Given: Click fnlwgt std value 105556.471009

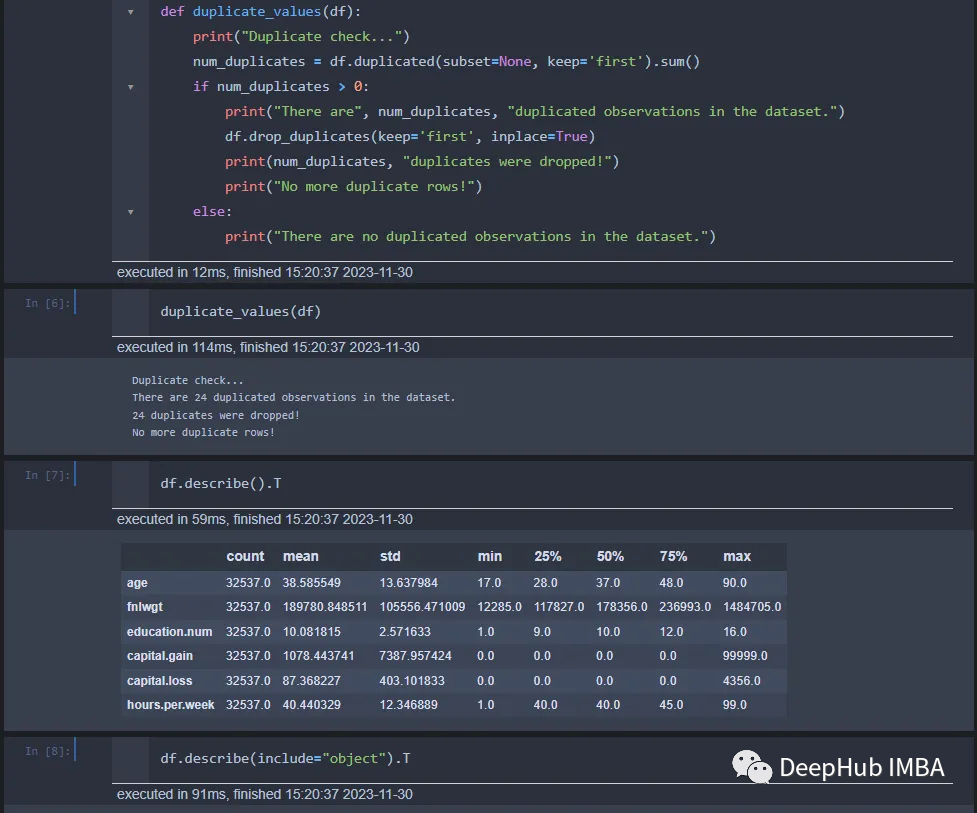Looking at the screenshot, I should (422, 607).
